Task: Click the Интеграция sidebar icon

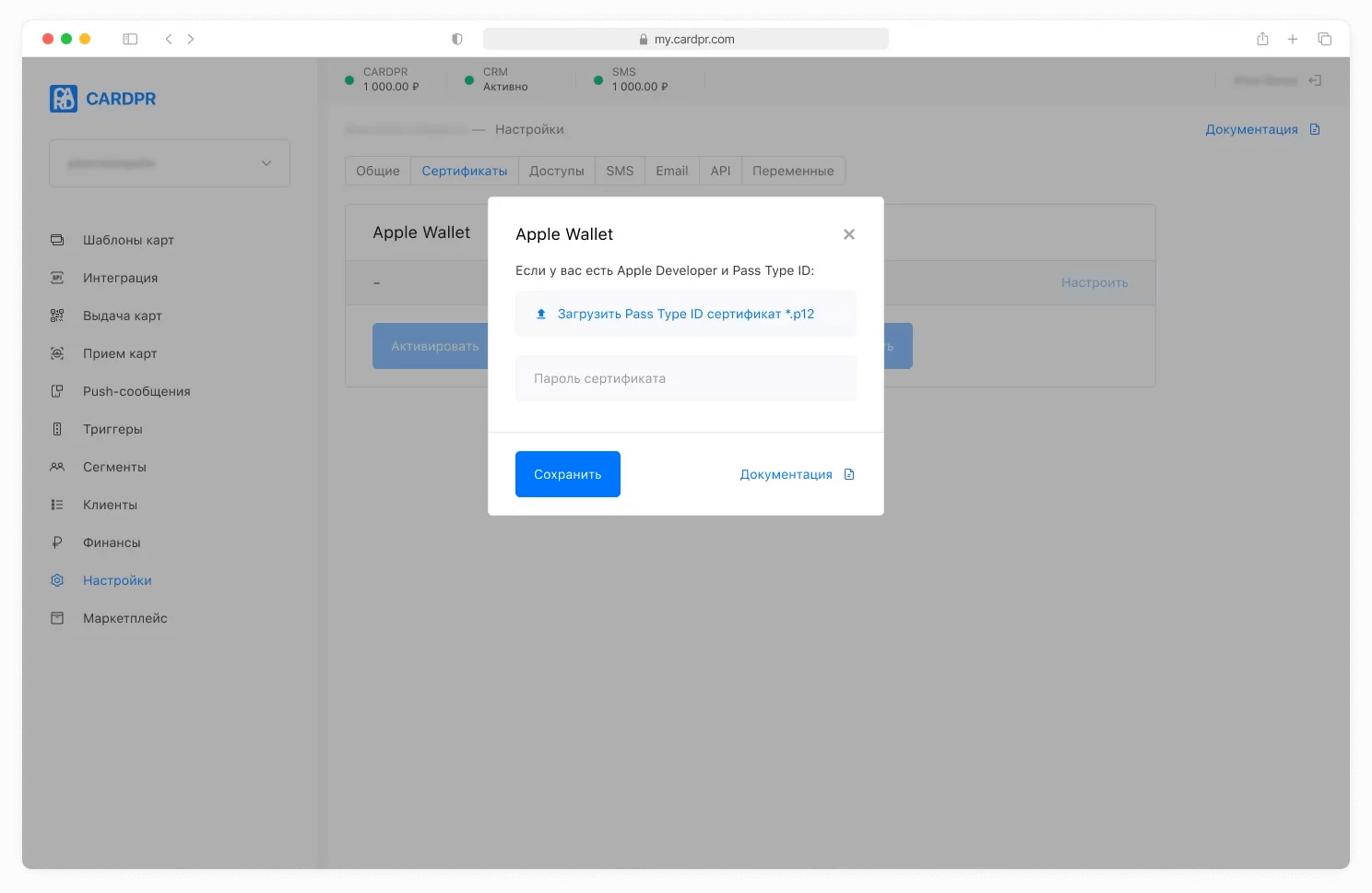Action: pyautogui.click(x=57, y=278)
